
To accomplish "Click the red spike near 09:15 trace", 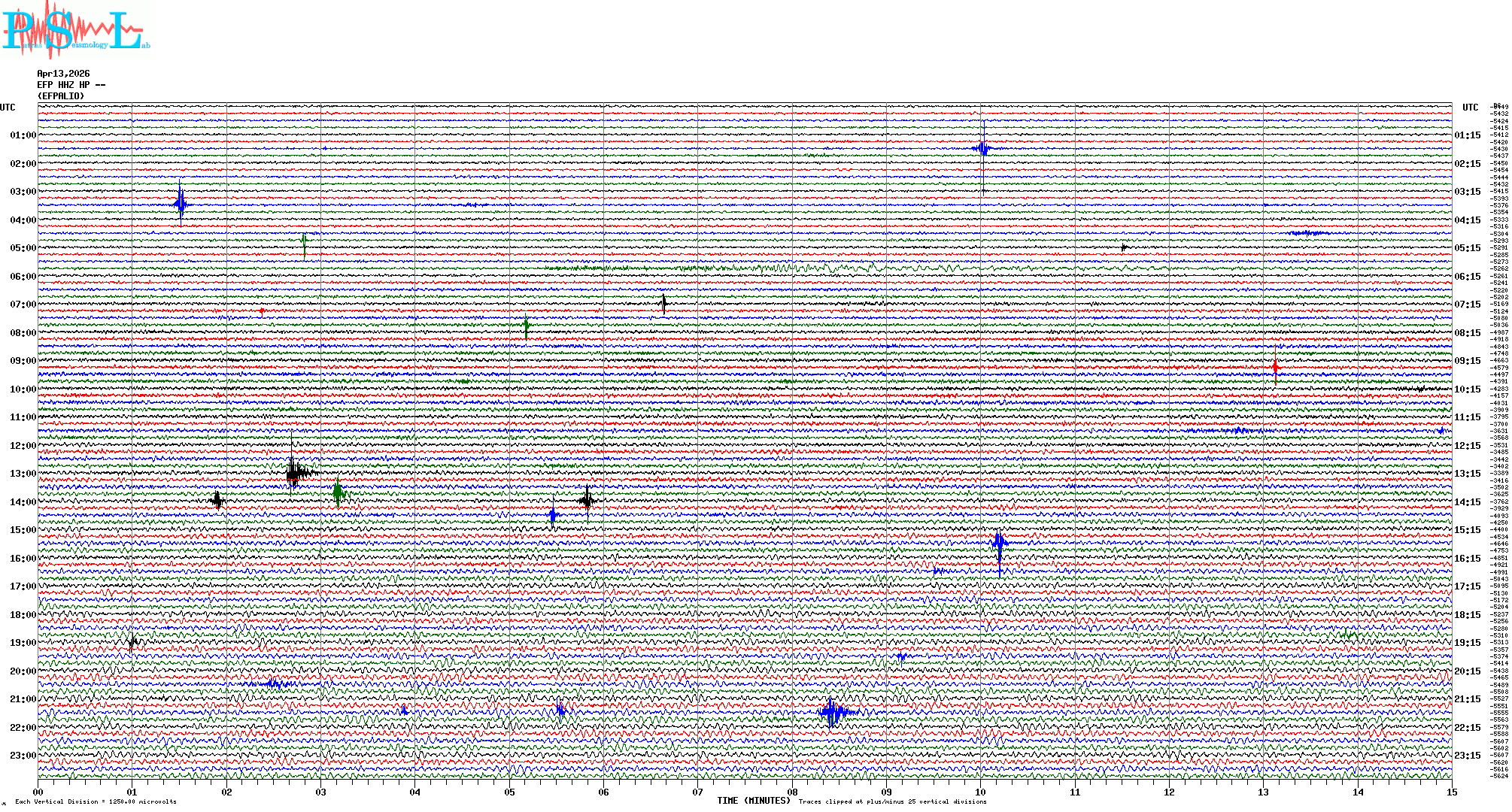I will pyautogui.click(x=1275, y=367).
